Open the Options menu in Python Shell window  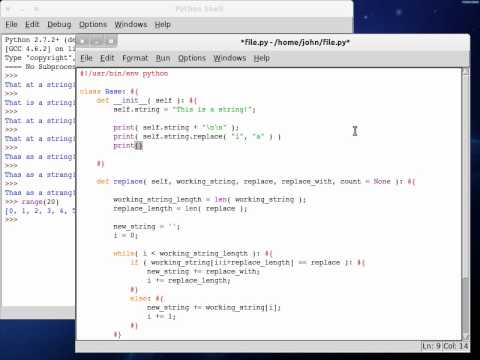(93, 24)
